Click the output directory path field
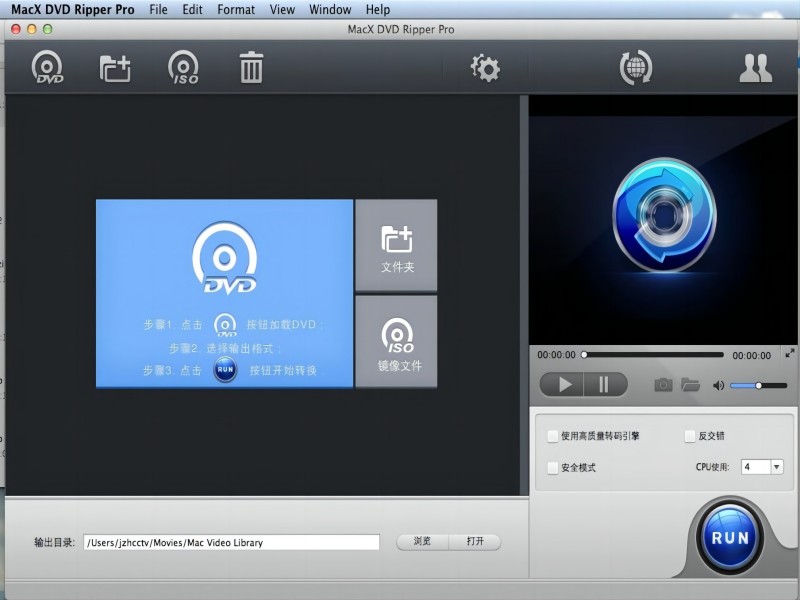Viewport: 800px width, 600px height. click(232, 542)
